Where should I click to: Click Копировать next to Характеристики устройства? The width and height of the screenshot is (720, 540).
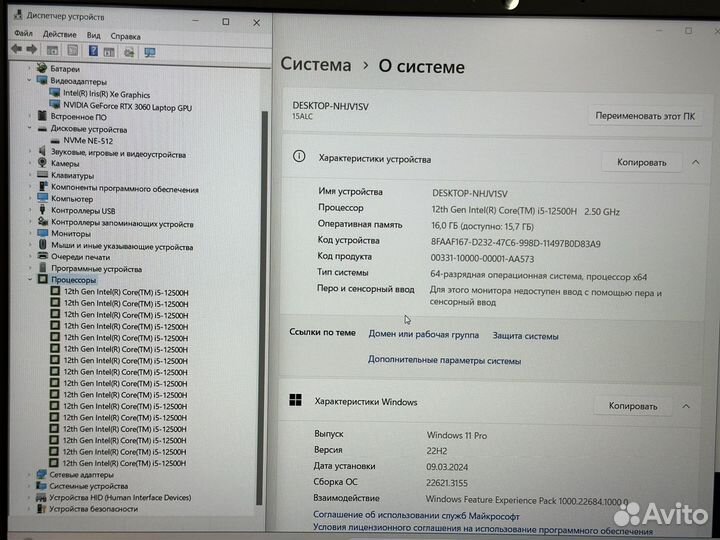click(641, 162)
